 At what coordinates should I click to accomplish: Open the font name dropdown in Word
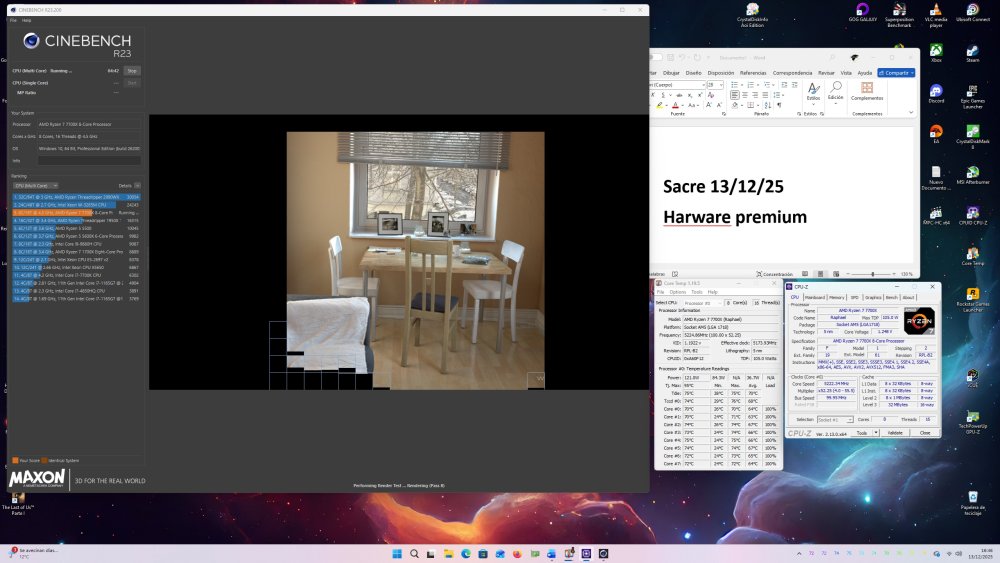pos(703,85)
